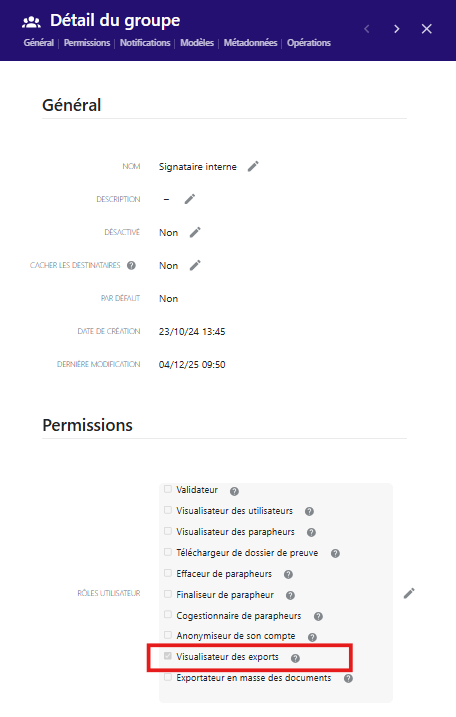Toggle Visualisateur des exports checkbox

[168, 656]
